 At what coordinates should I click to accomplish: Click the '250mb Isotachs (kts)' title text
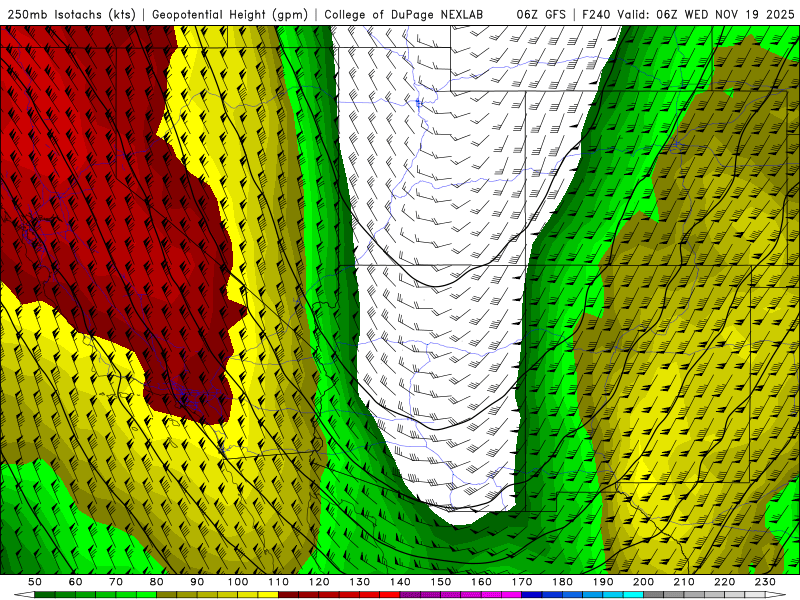pos(72,14)
